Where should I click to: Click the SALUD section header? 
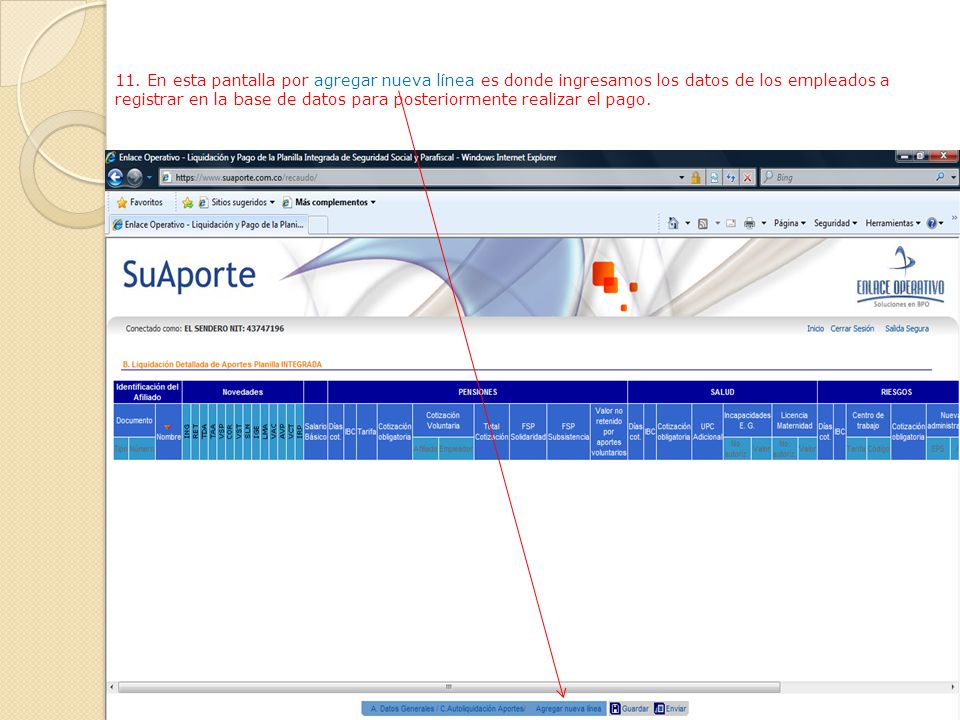(722, 392)
